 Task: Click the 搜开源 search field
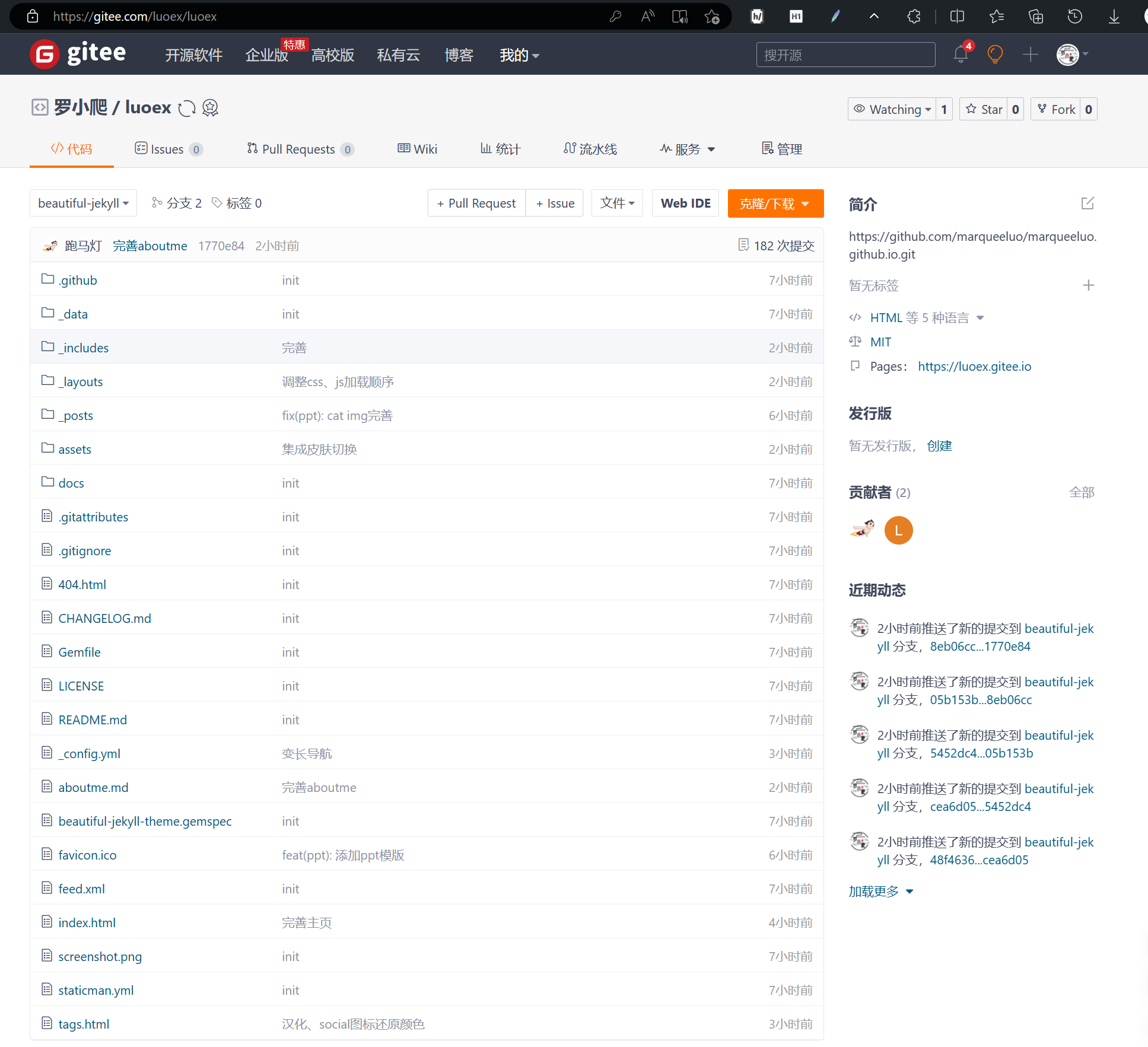pos(845,55)
